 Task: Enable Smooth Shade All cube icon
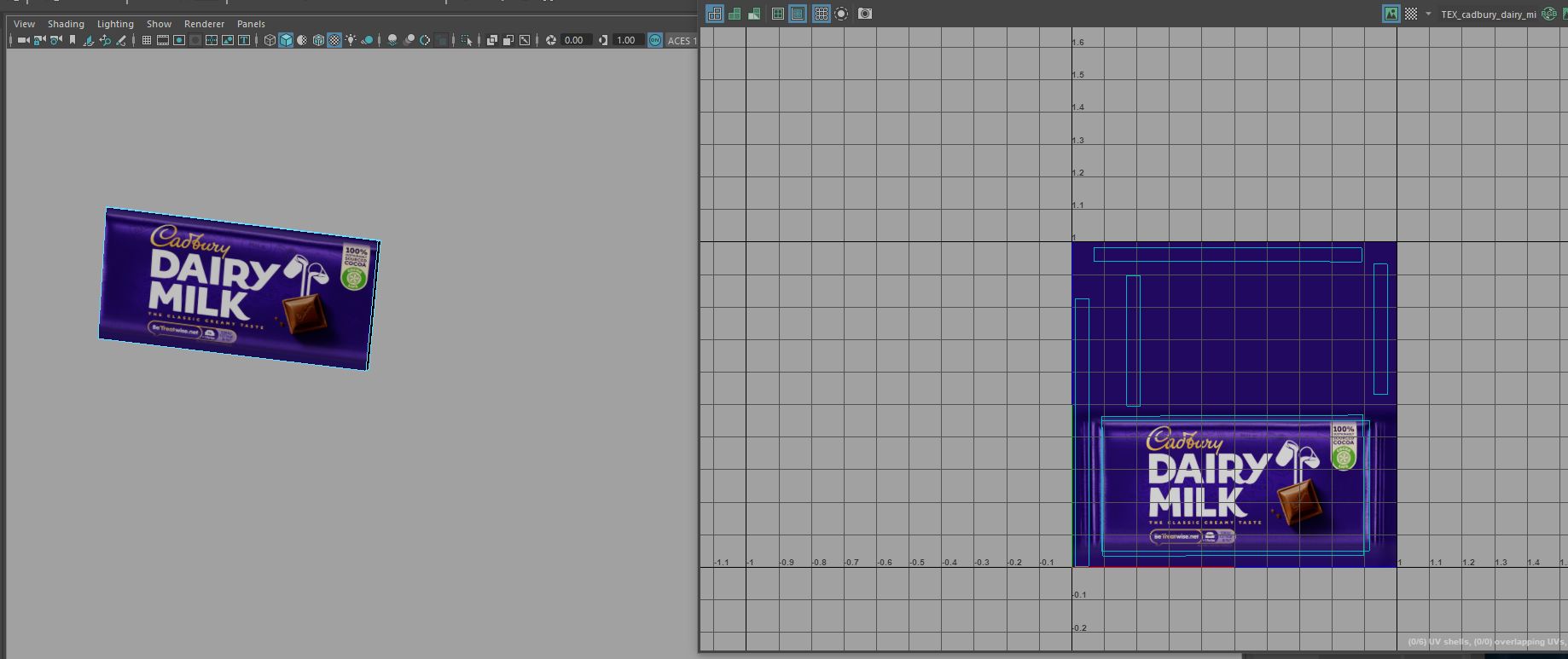click(286, 40)
